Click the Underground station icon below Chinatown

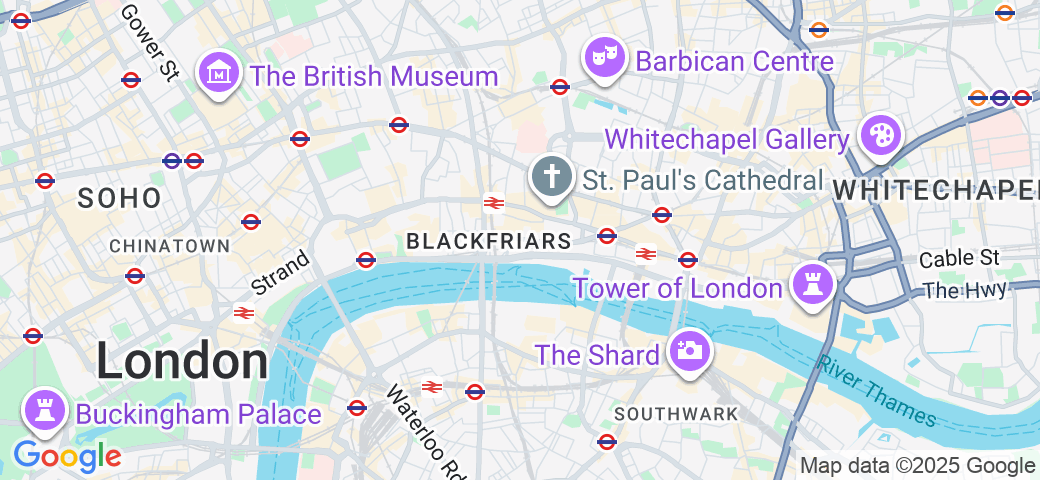coord(135,276)
